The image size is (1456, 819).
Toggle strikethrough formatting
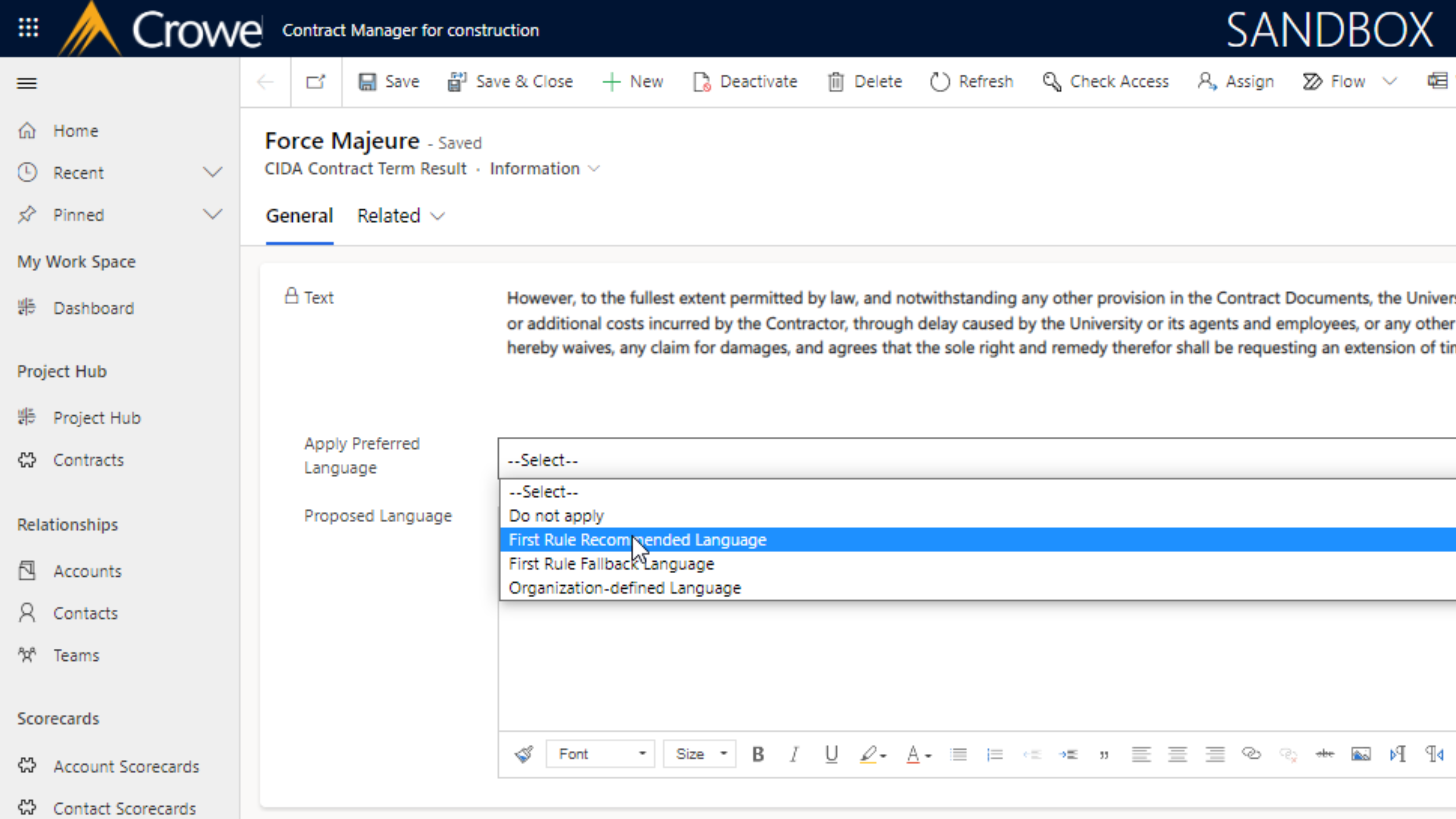click(1324, 753)
